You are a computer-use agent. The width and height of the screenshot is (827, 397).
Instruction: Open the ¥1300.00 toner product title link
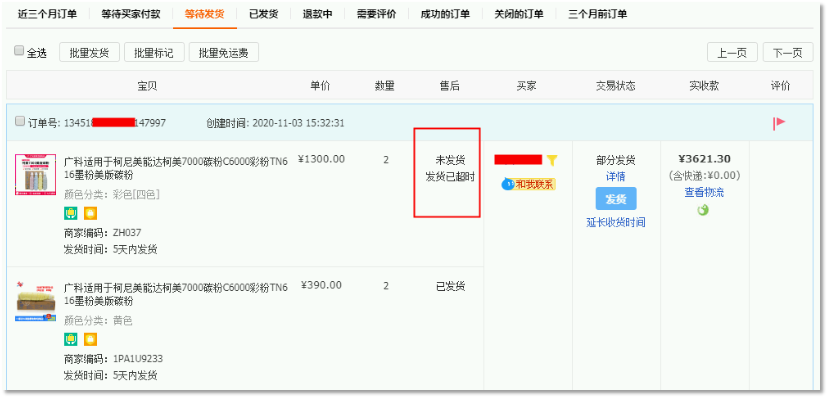pyautogui.click(x=176, y=168)
